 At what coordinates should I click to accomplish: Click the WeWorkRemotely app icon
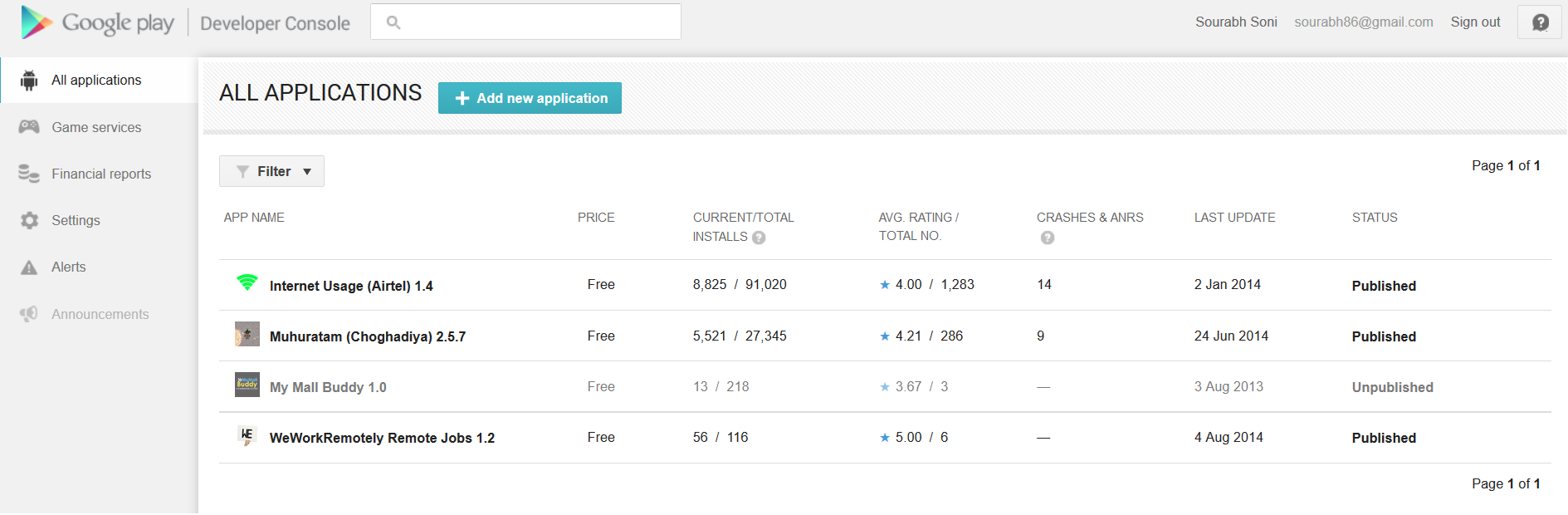tap(247, 436)
